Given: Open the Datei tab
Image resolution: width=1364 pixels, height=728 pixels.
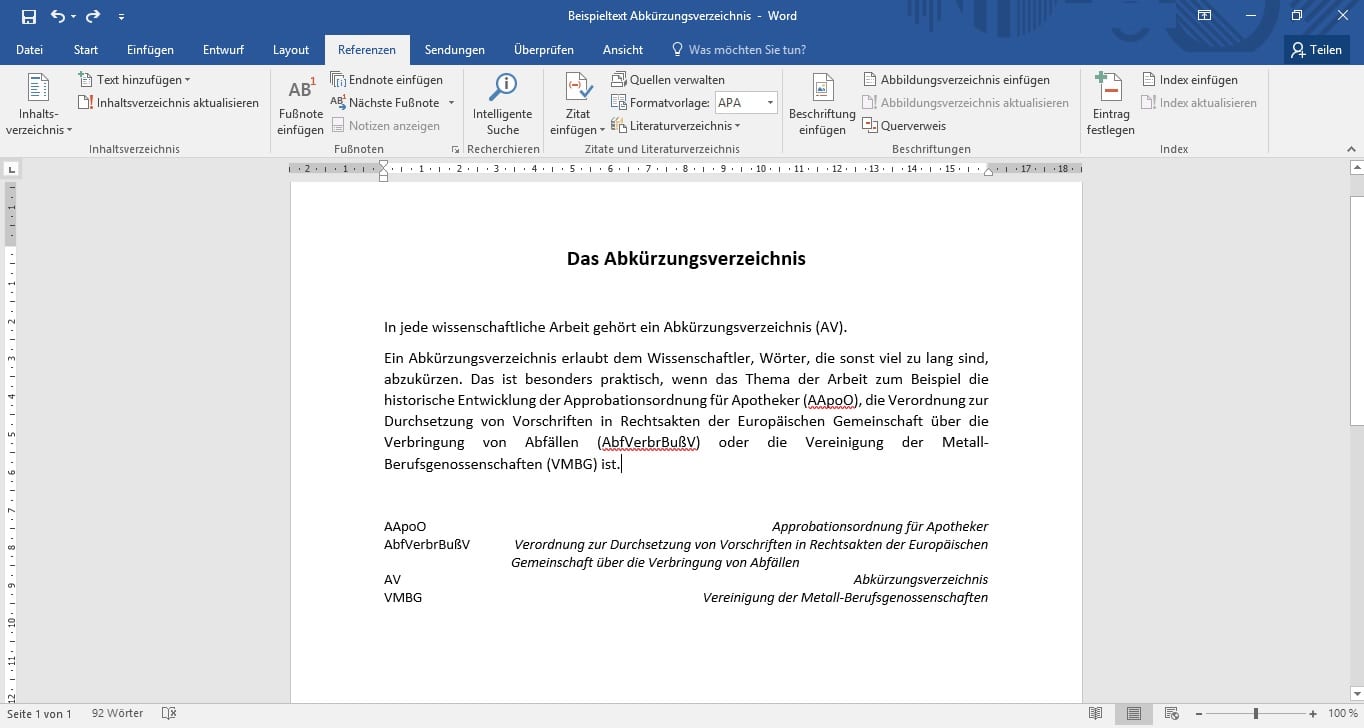Looking at the screenshot, I should point(30,50).
